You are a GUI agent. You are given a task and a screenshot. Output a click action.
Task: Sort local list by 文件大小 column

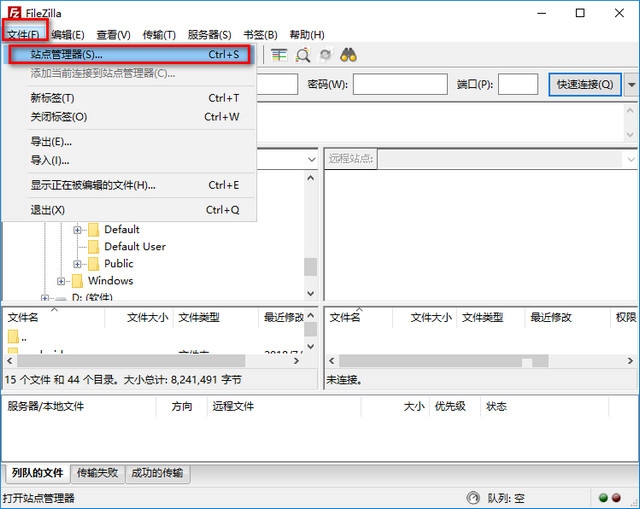pyautogui.click(x=139, y=318)
